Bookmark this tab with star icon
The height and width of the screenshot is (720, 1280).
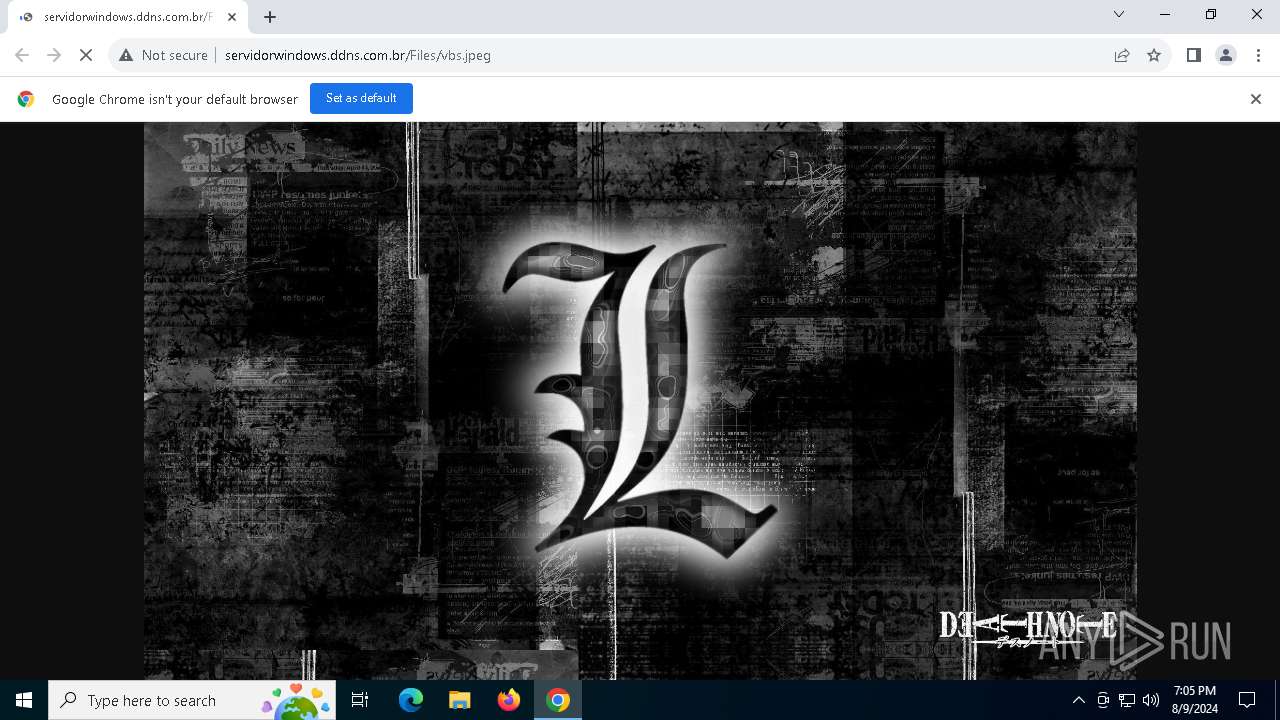[1154, 55]
